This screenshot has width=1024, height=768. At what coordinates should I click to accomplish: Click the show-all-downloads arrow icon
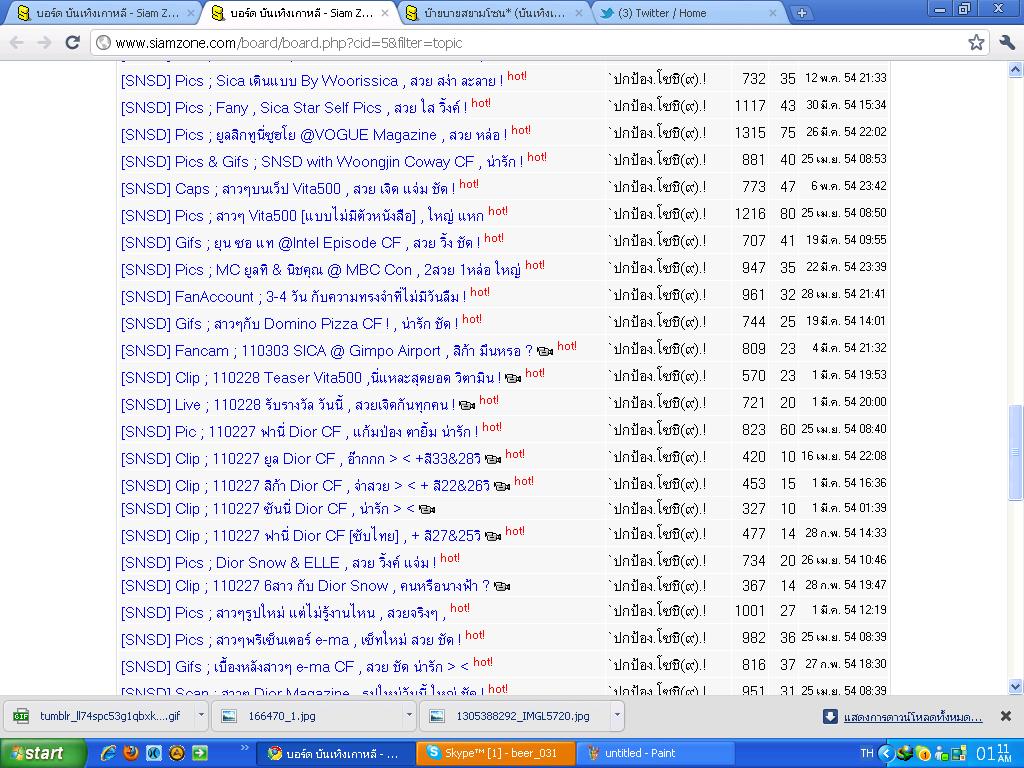click(x=829, y=716)
